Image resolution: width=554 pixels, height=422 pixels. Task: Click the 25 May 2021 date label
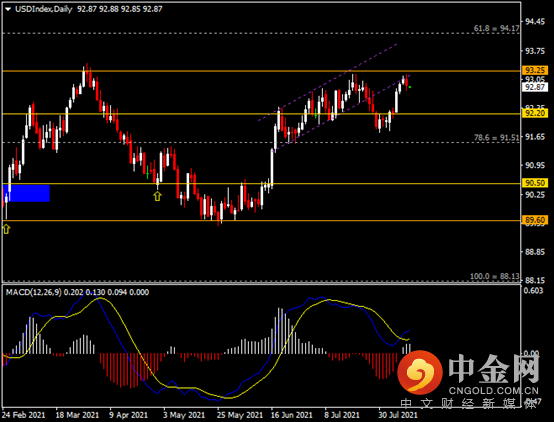tap(240, 415)
